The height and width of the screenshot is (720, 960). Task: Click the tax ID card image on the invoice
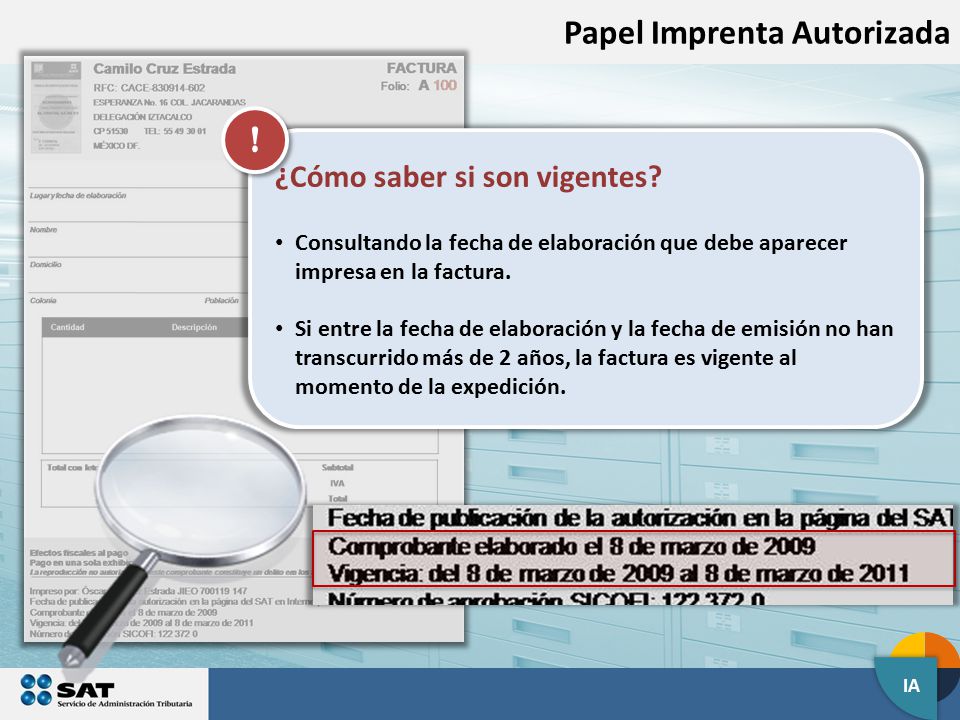pyautogui.click(x=56, y=107)
